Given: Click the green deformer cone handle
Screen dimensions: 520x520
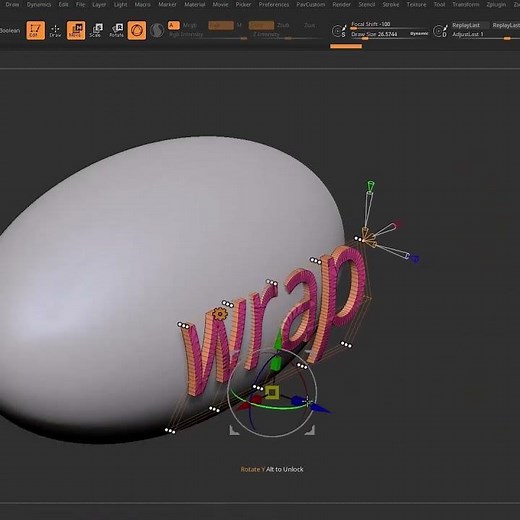Looking at the screenshot, I should [370, 186].
